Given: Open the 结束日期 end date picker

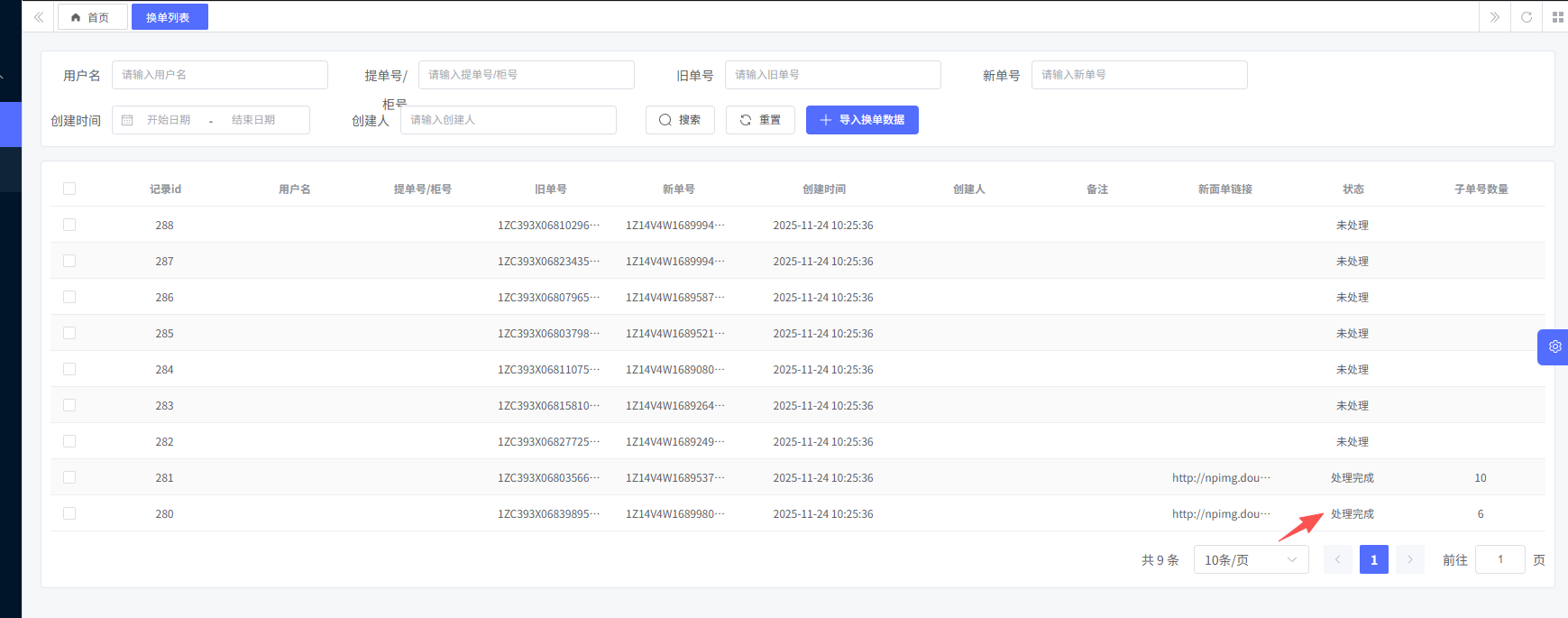Looking at the screenshot, I should pos(253,120).
